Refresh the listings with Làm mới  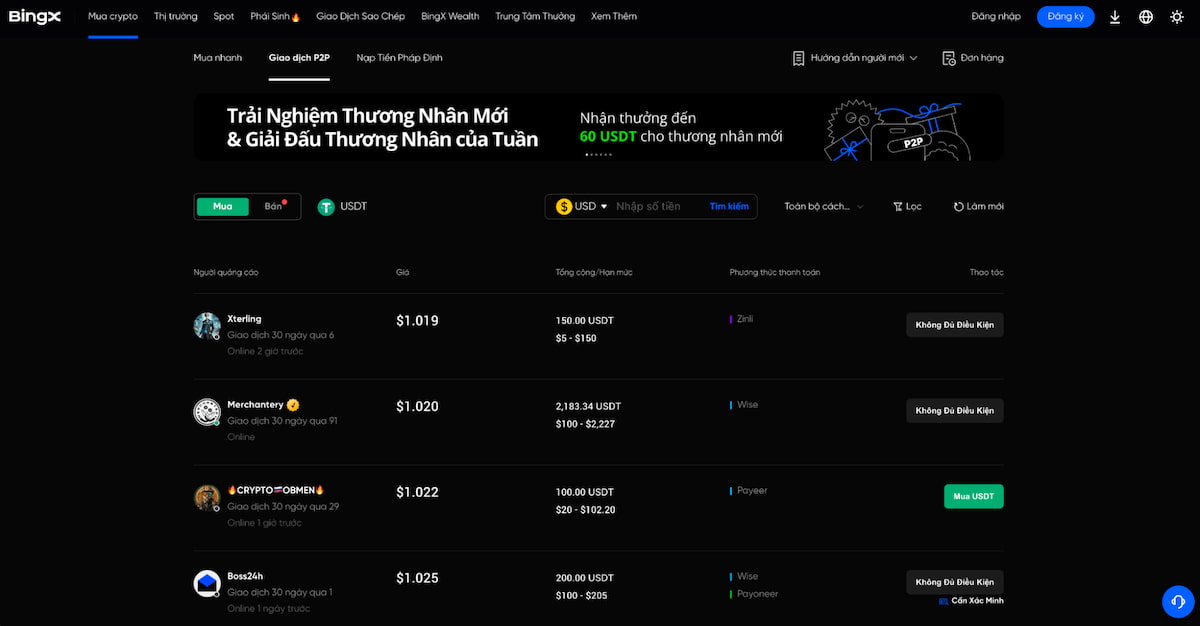tap(978, 206)
